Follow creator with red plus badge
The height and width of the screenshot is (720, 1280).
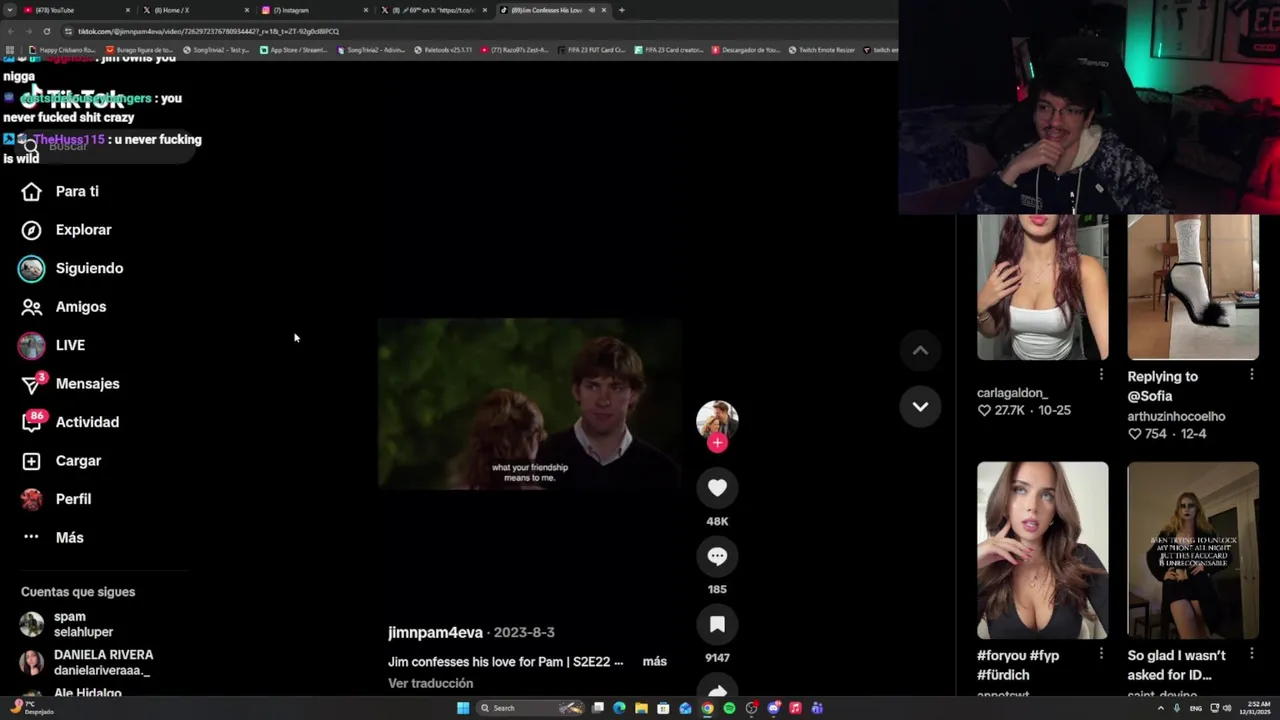[x=717, y=443]
